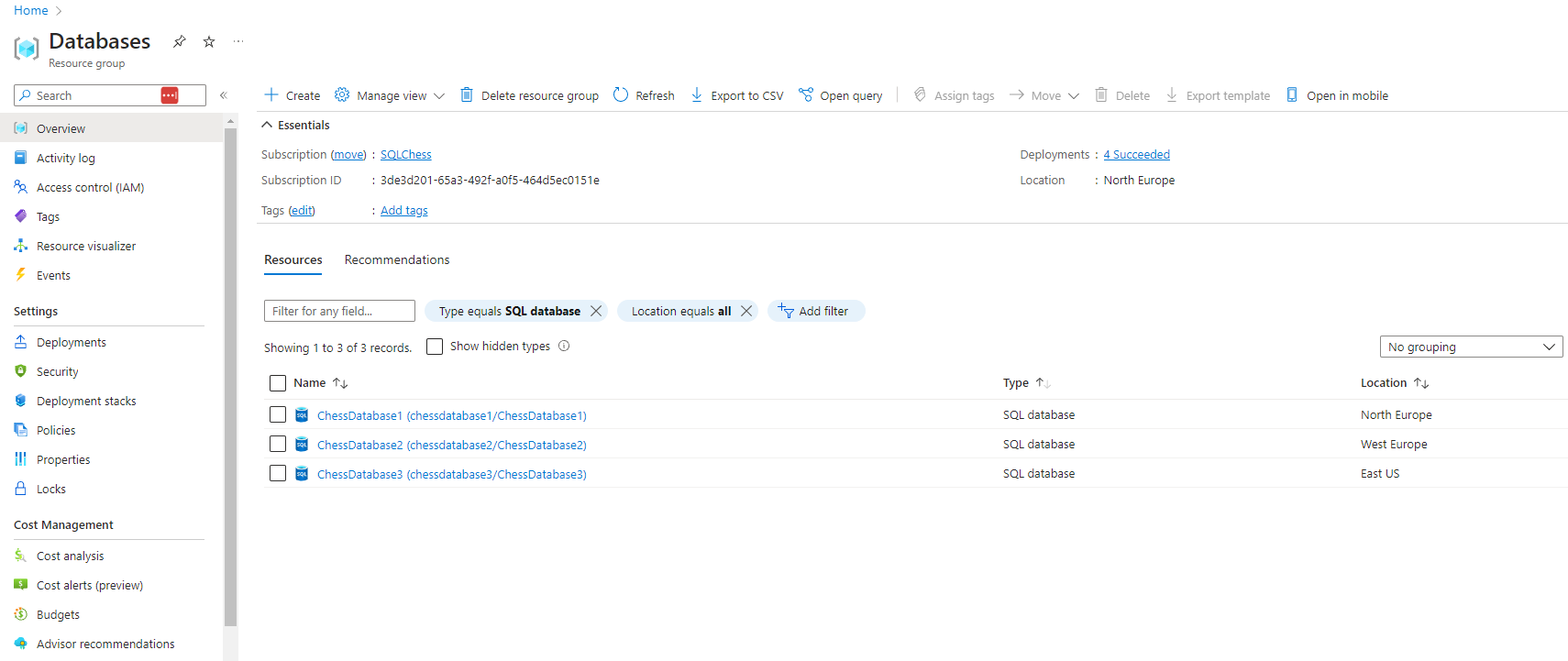Mark Databases as favorite with star

click(x=209, y=41)
